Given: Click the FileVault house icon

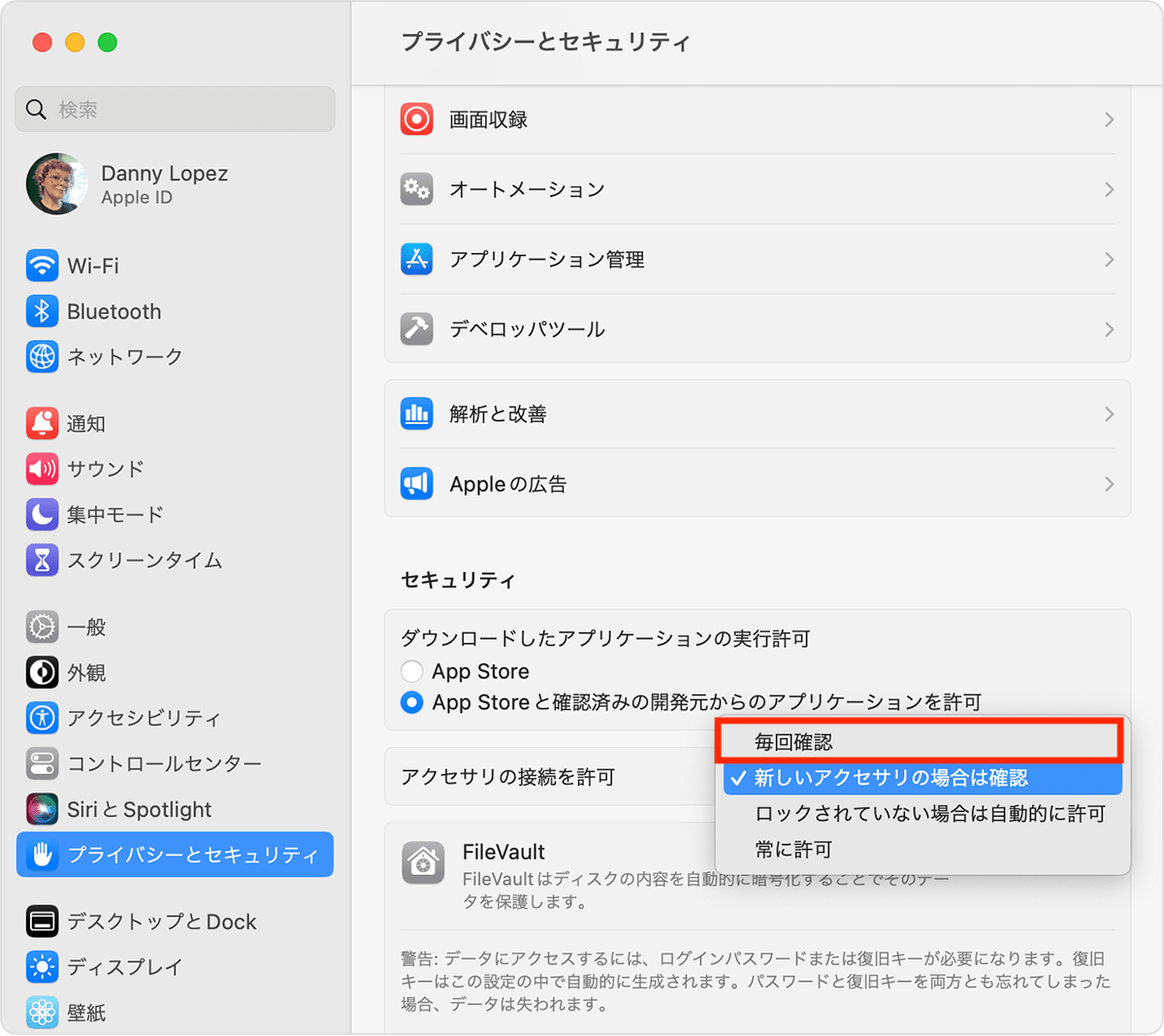Looking at the screenshot, I should [424, 862].
